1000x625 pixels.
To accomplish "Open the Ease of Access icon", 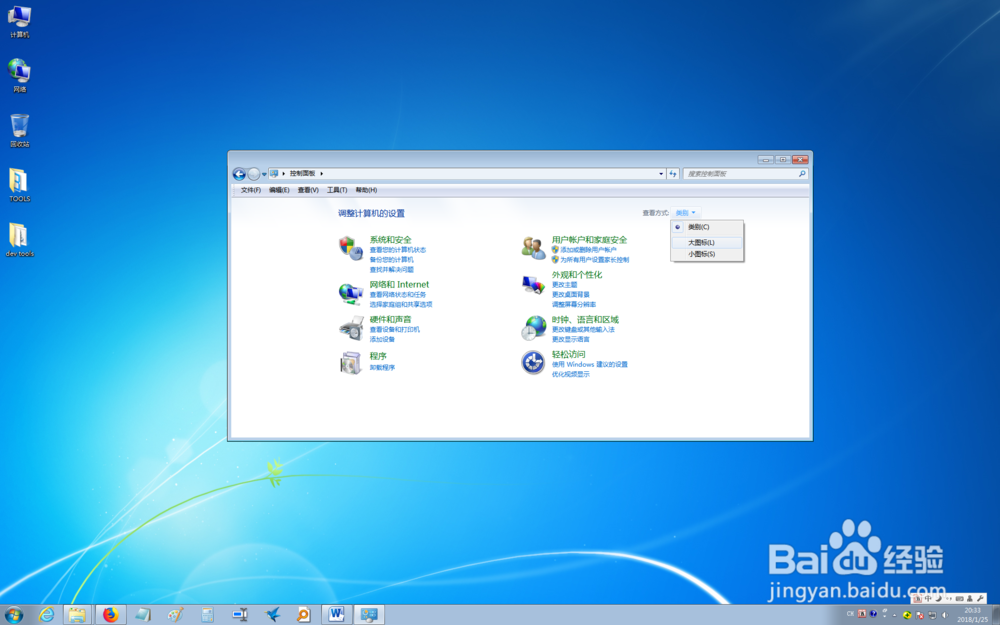I will click(x=533, y=362).
